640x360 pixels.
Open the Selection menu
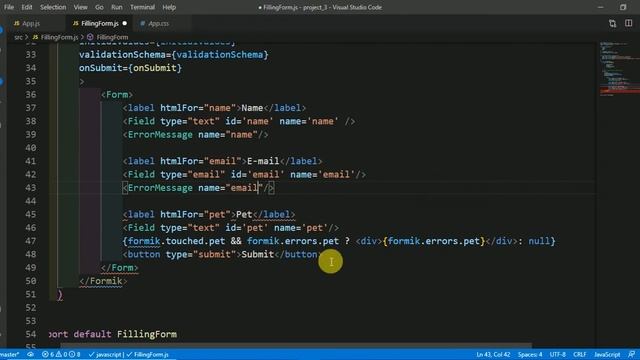point(53,7)
